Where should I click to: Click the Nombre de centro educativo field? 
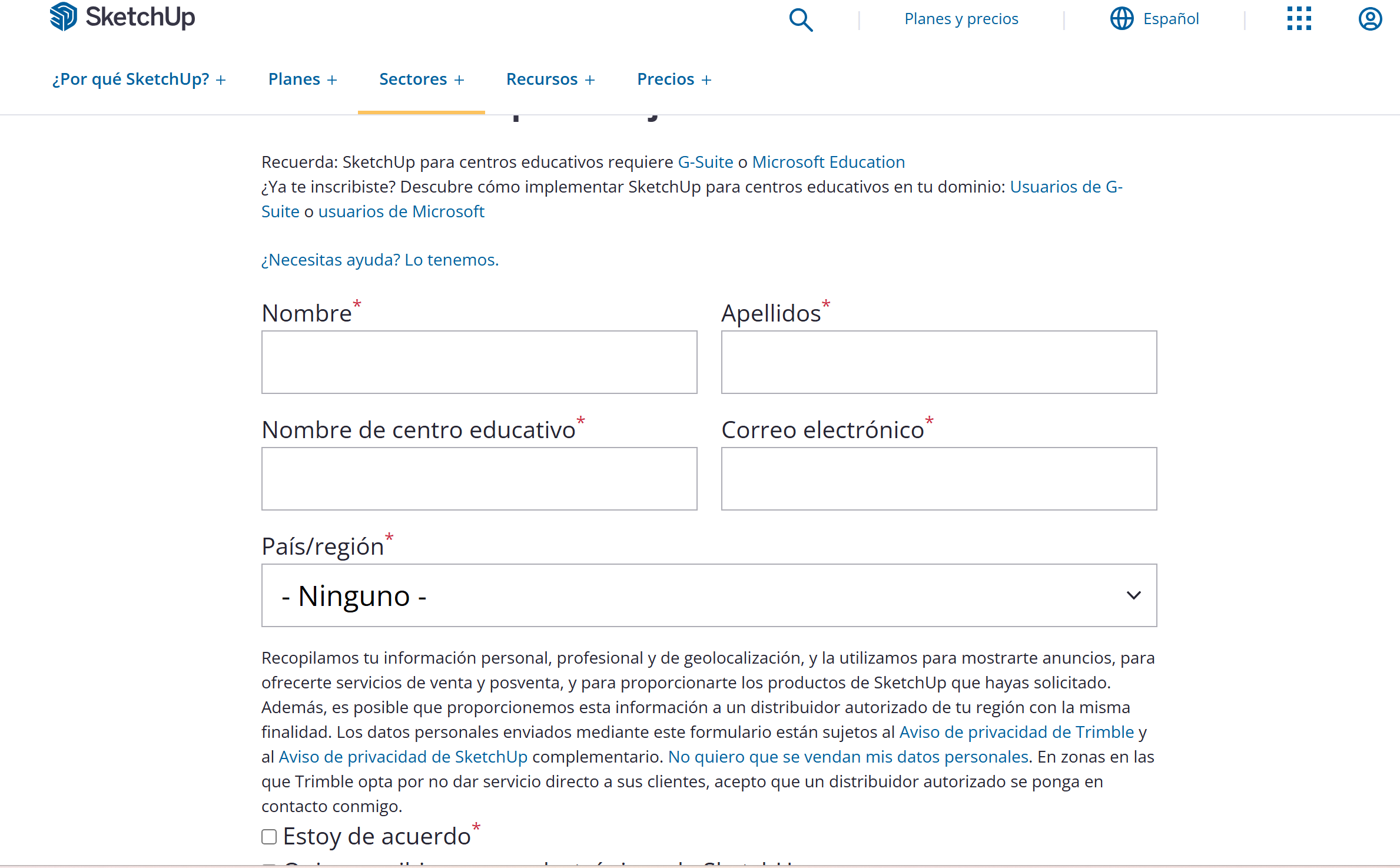pos(479,479)
